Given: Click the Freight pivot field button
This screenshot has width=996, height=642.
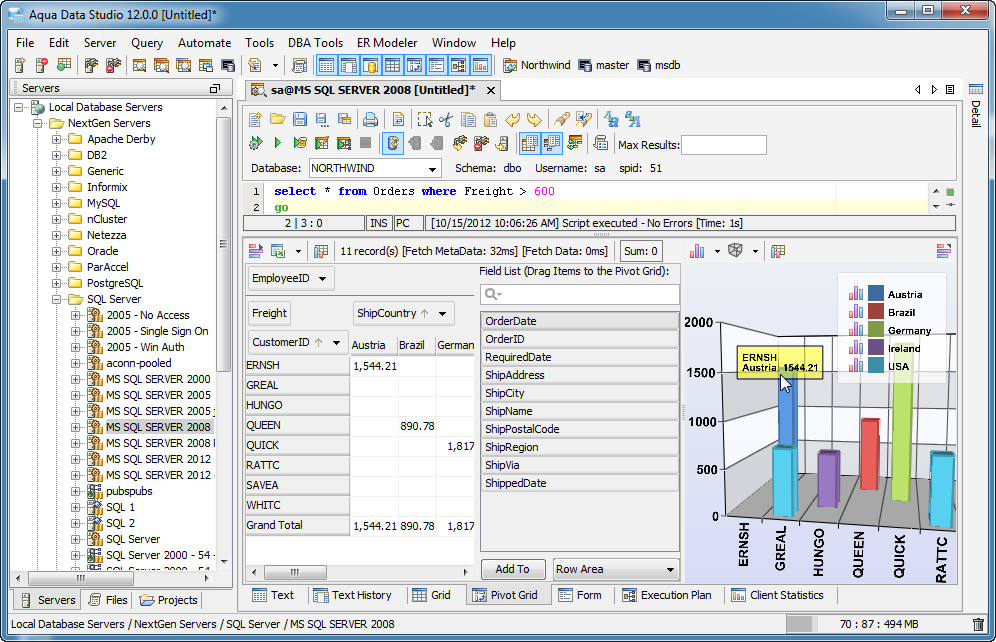Looking at the screenshot, I should tap(269, 313).
